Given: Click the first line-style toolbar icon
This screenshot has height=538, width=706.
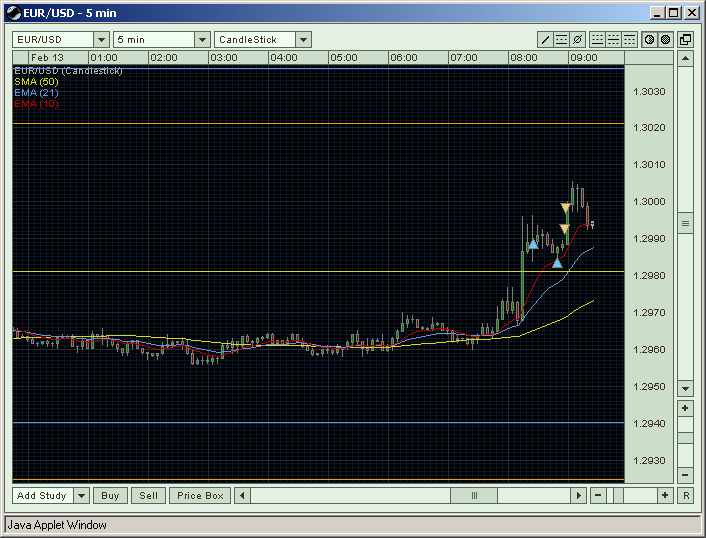Looking at the screenshot, I should [x=598, y=40].
